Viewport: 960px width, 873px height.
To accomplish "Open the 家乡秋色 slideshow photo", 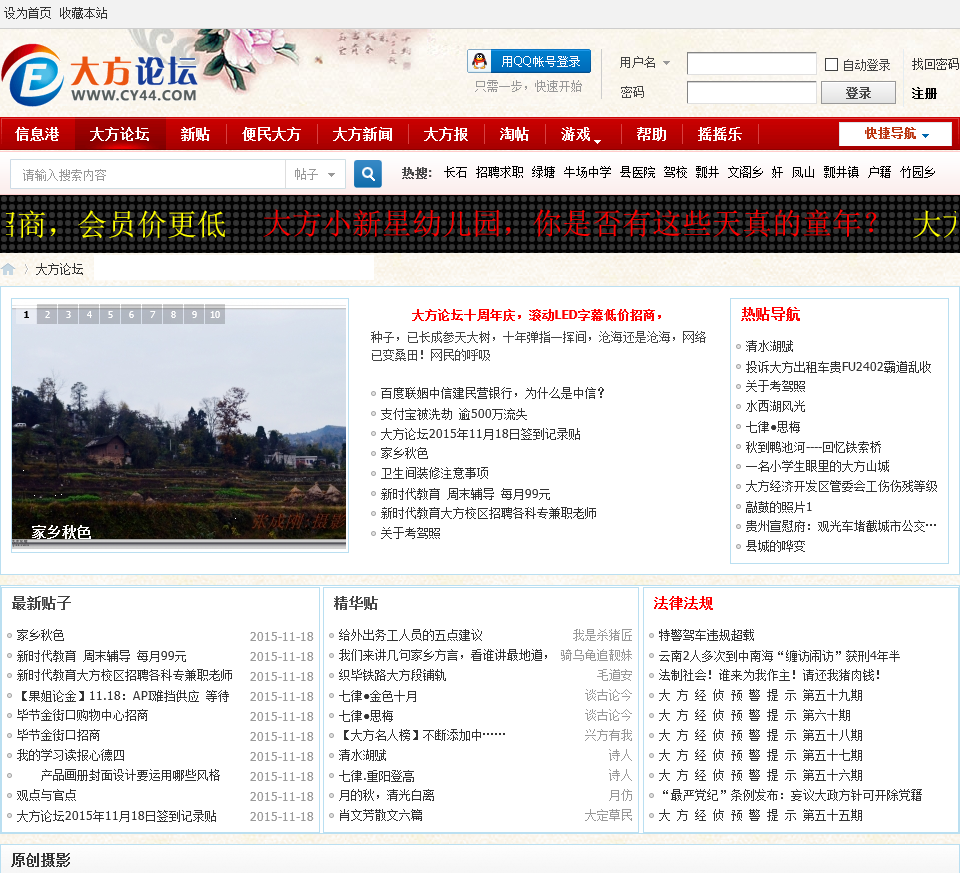I will tap(179, 425).
